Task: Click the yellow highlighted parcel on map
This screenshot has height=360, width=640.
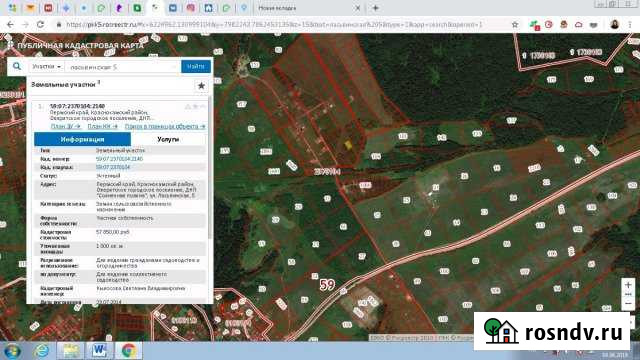Action: (348, 144)
